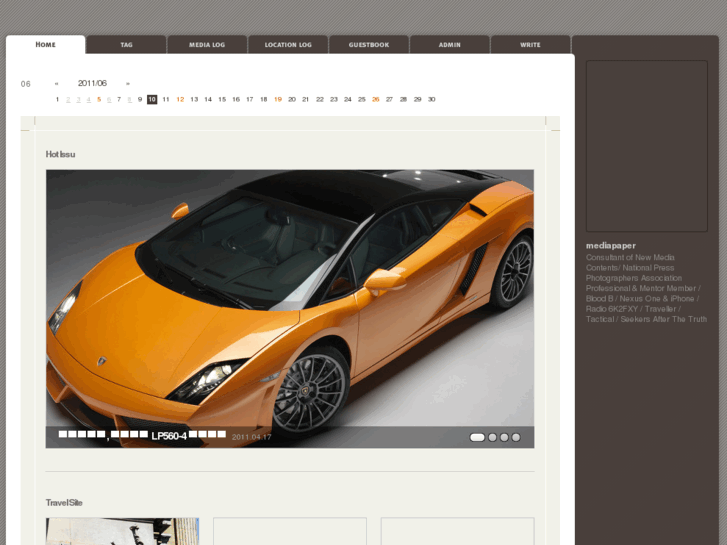Open the first TravelSite thumbnail

pos(122,531)
